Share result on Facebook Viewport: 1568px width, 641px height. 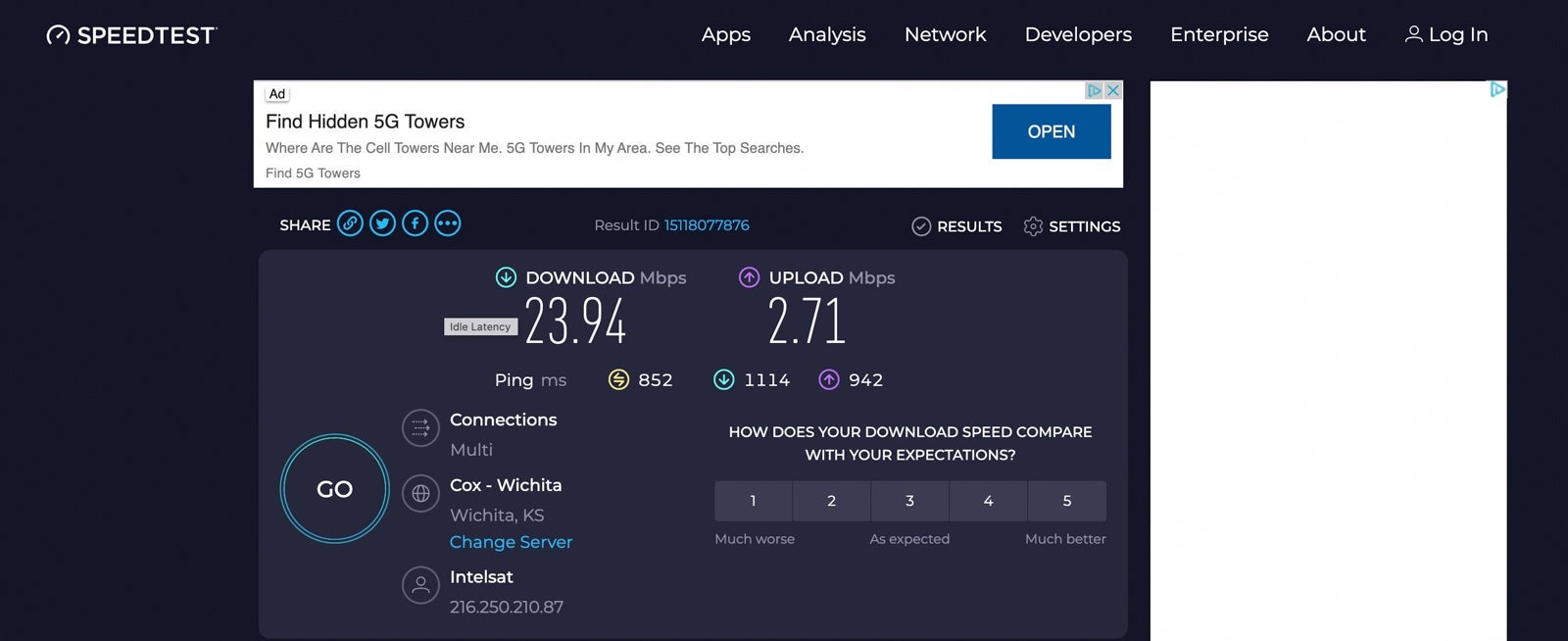pyautogui.click(x=415, y=224)
